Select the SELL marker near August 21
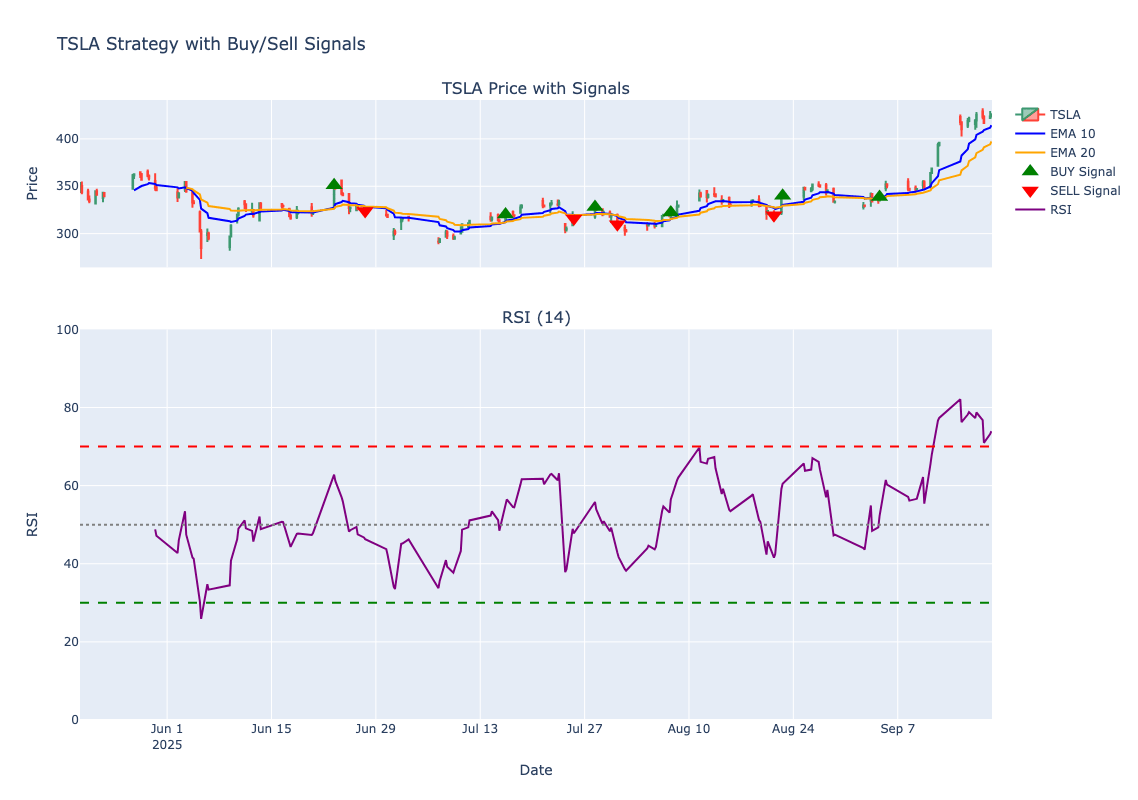 click(x=774, y=216)
